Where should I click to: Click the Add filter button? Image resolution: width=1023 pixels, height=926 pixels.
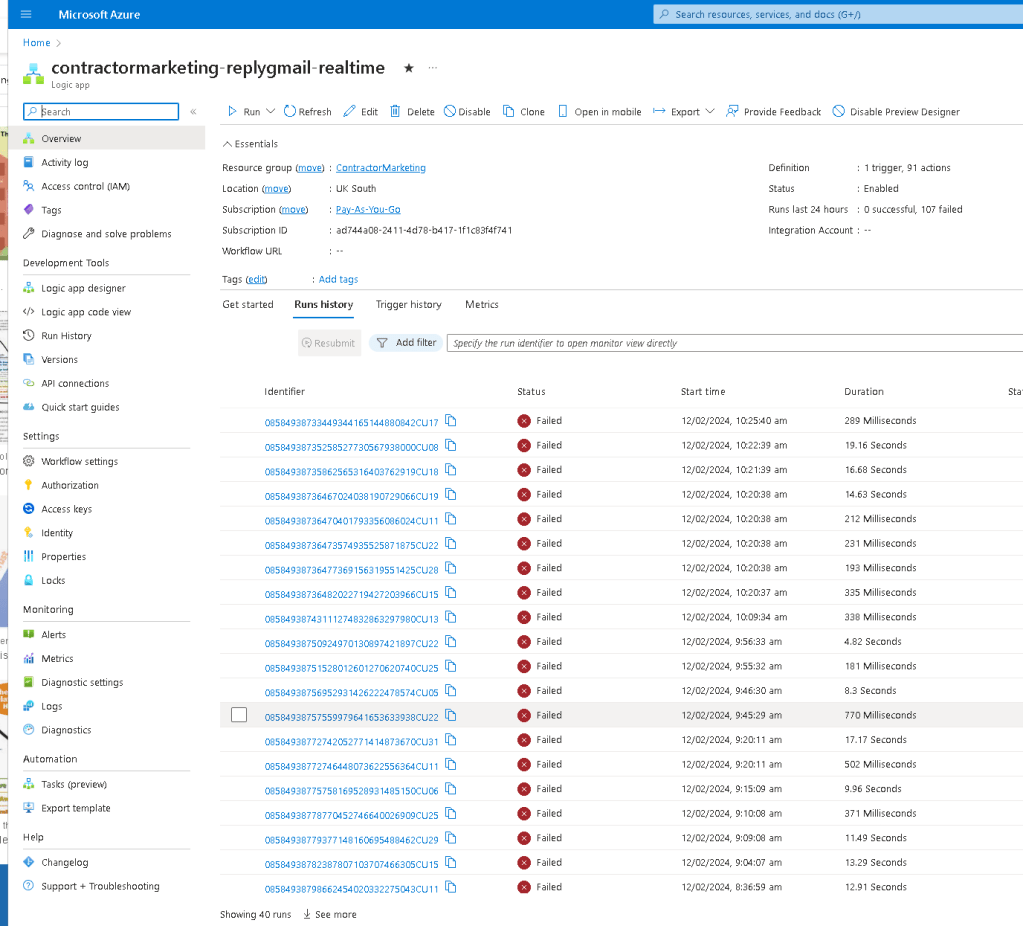coord(406,343)
